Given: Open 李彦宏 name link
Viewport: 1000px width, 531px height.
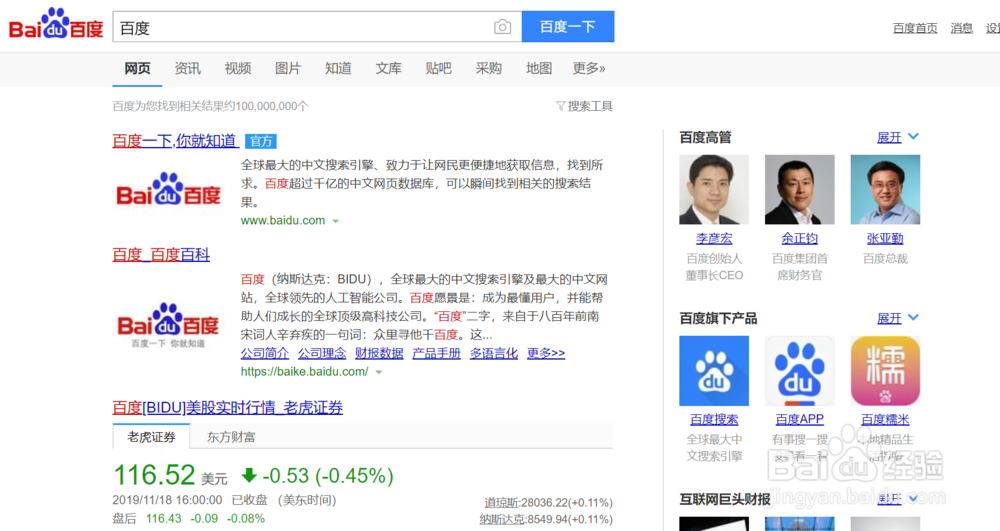Looking at the screenshot, I should tap(714, 238).
